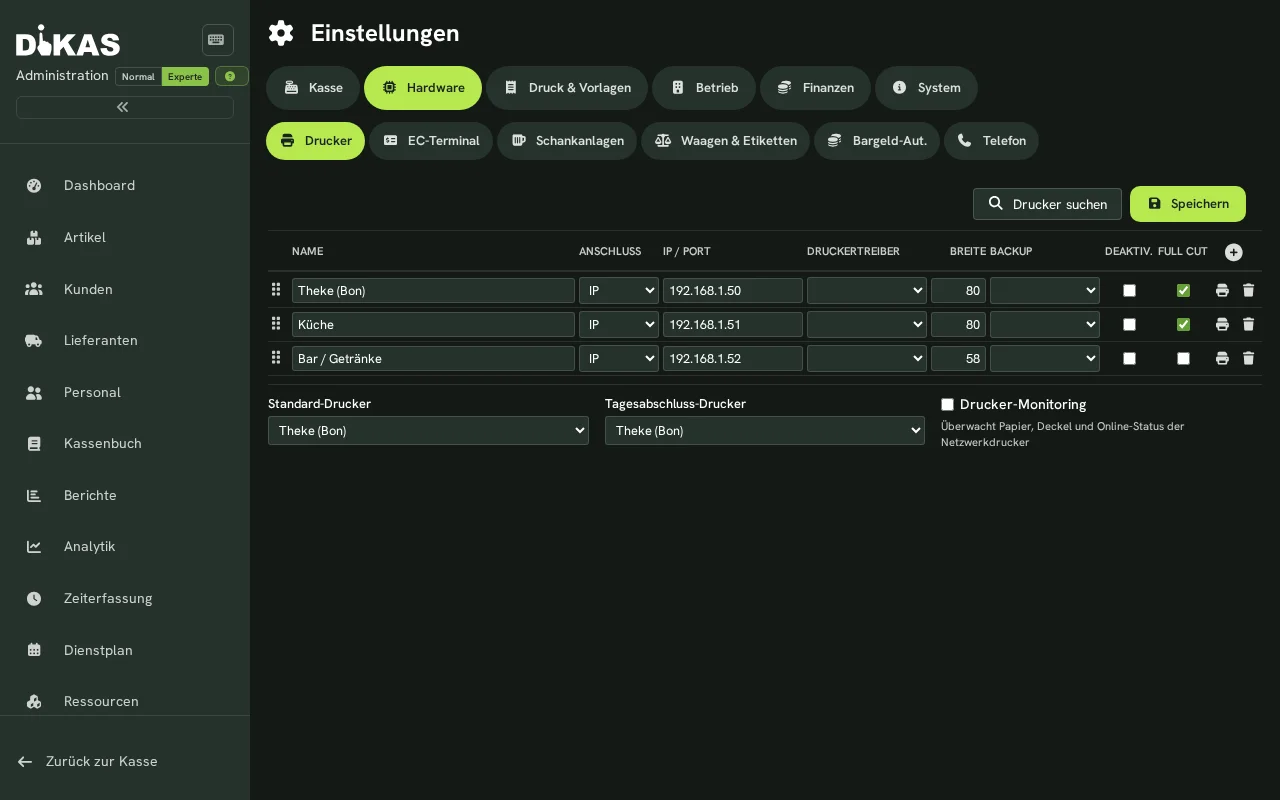Viewport: 1280px width, 800px height.
Task: Switch to Normal mode
Action: [138, 77]
